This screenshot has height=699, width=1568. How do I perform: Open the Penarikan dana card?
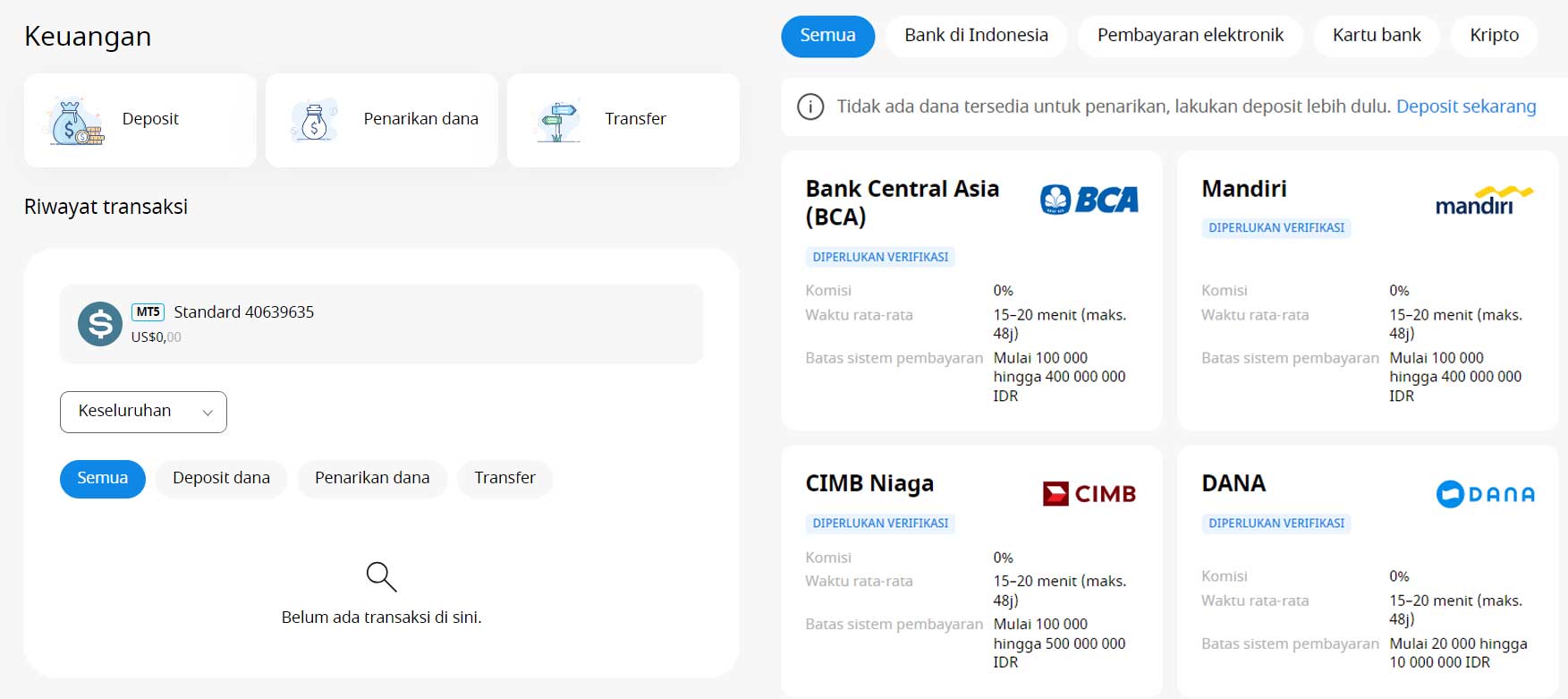382,120
